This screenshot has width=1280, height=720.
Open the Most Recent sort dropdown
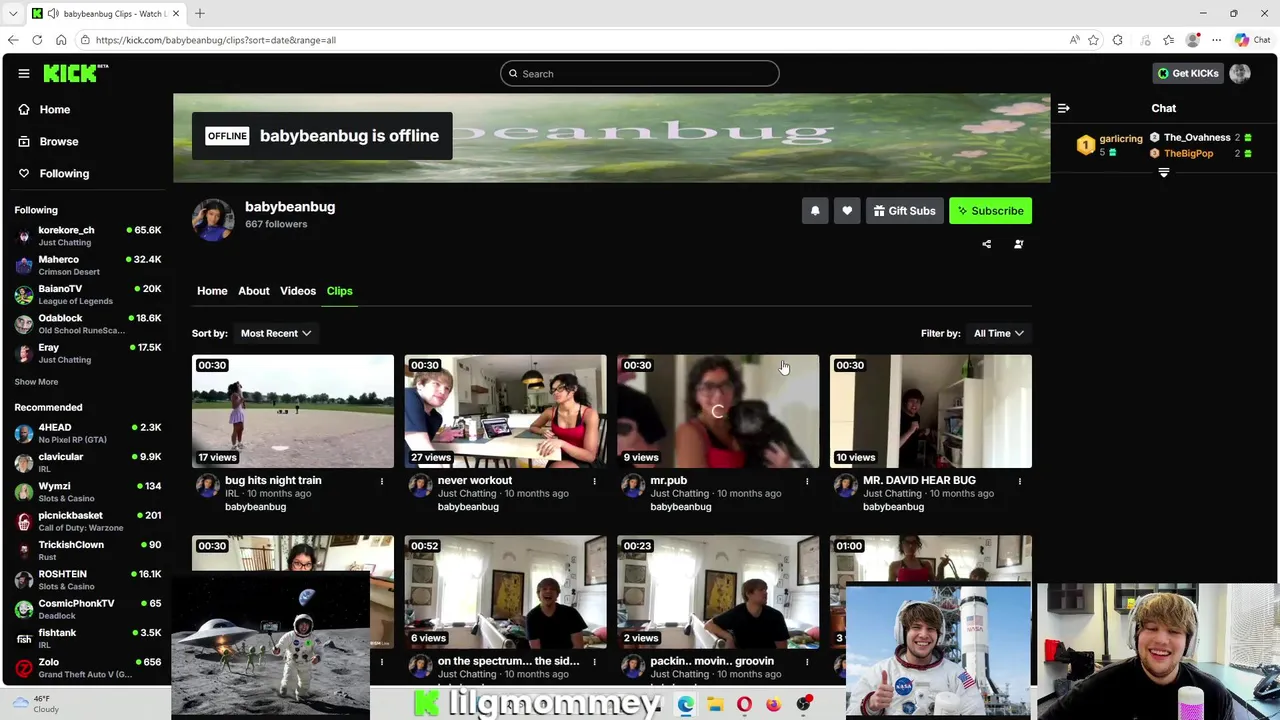click(276, 333)
